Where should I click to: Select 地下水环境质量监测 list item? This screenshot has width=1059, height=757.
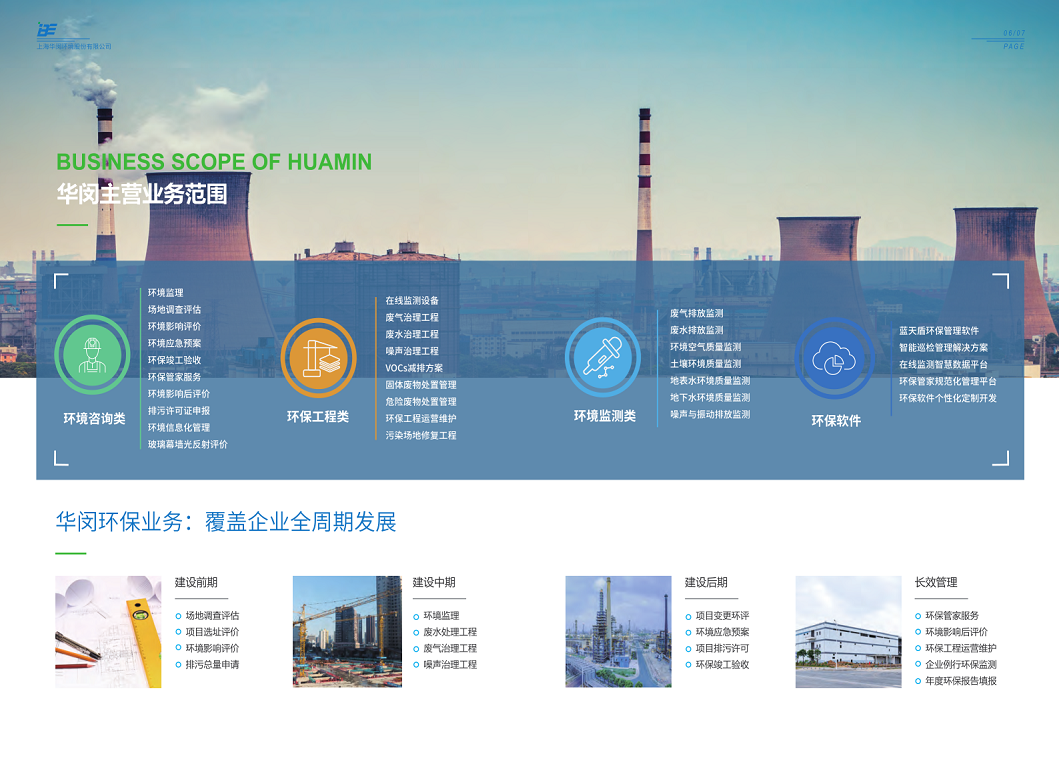(710, 398)
